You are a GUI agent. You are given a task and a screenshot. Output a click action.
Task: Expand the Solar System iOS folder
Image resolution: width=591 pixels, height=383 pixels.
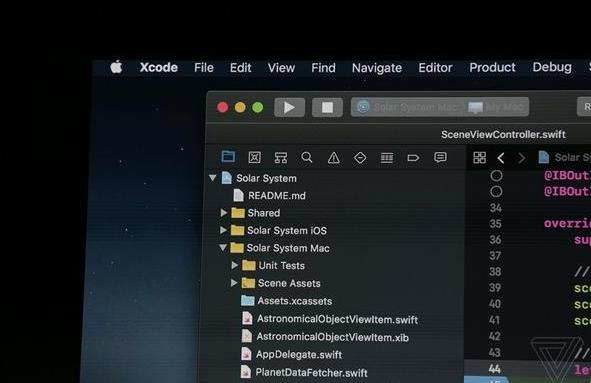click(223, 230)
